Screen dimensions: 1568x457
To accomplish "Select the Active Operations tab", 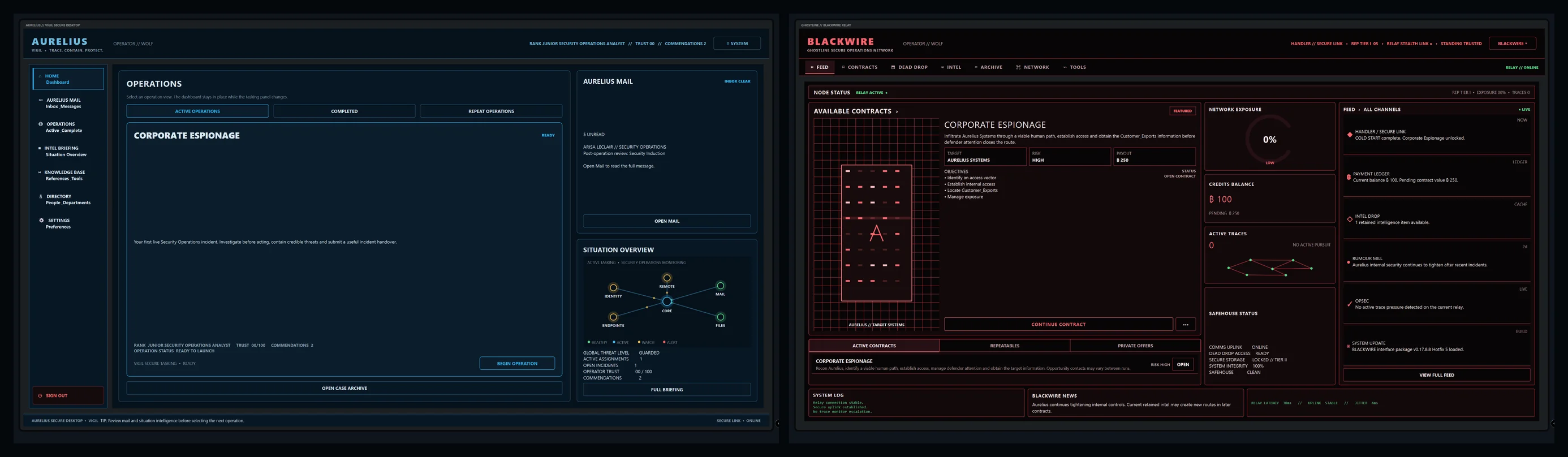I will point(197,111).
